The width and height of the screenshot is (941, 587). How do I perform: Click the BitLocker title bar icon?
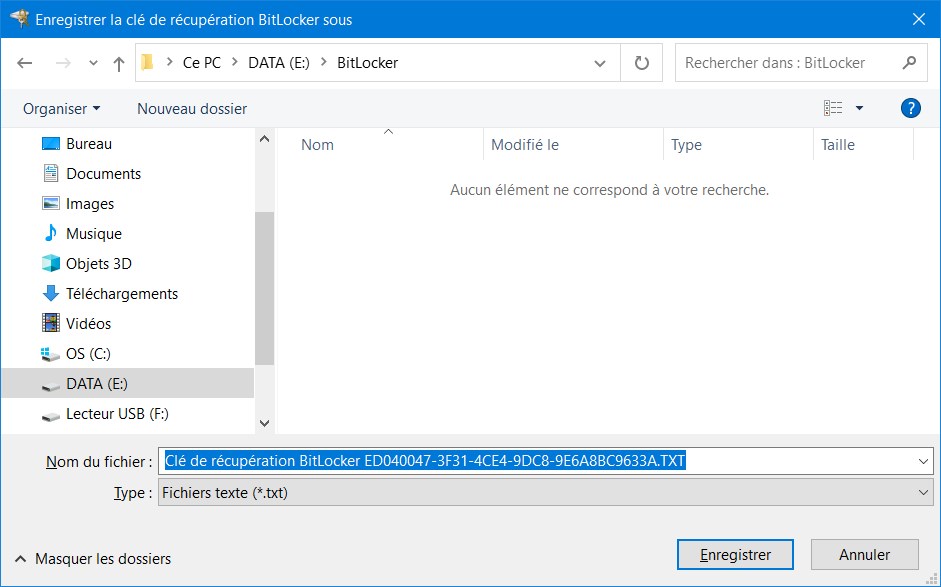pos(19,19)
